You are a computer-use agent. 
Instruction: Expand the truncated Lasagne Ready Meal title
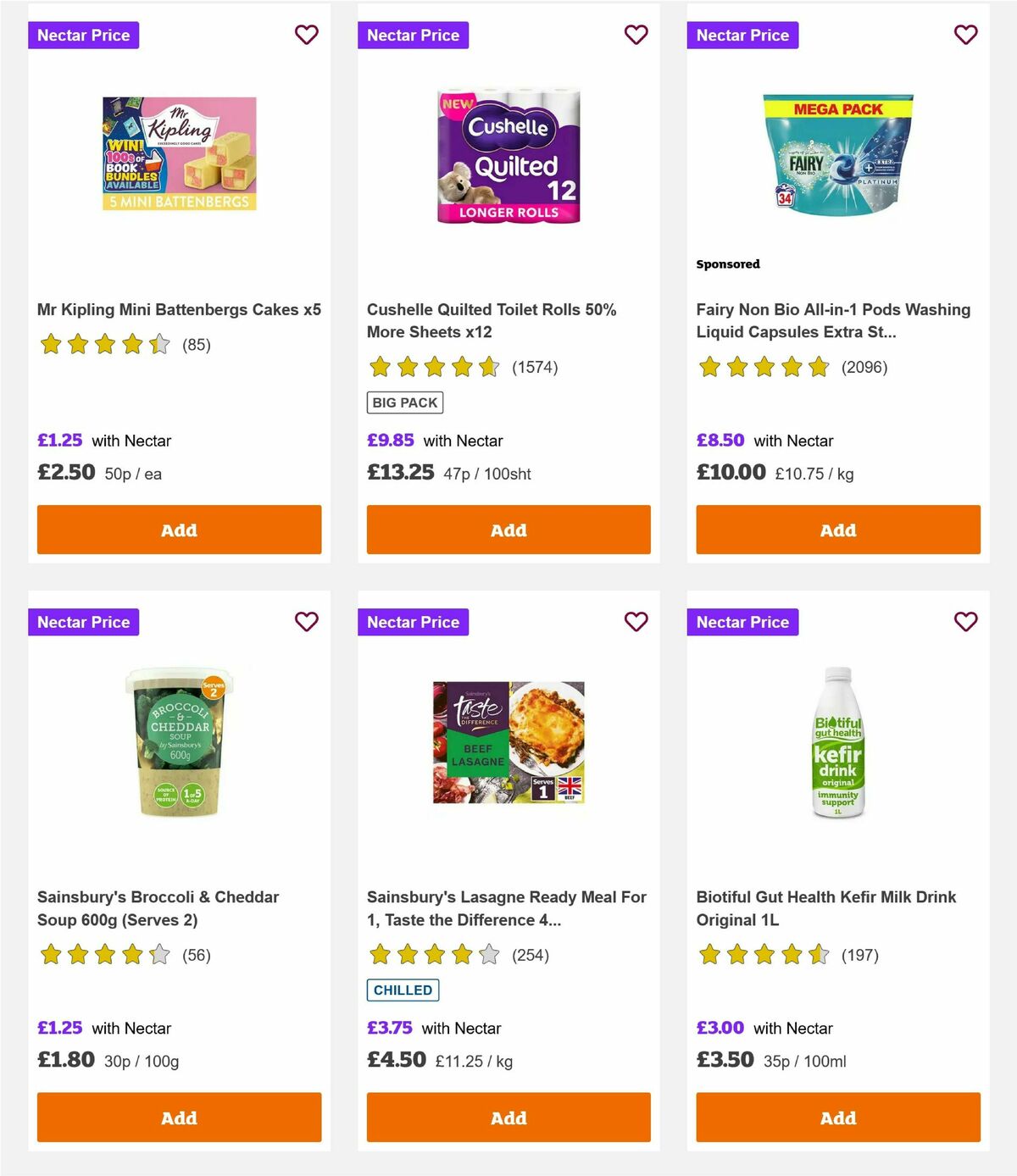click(506, 908)
